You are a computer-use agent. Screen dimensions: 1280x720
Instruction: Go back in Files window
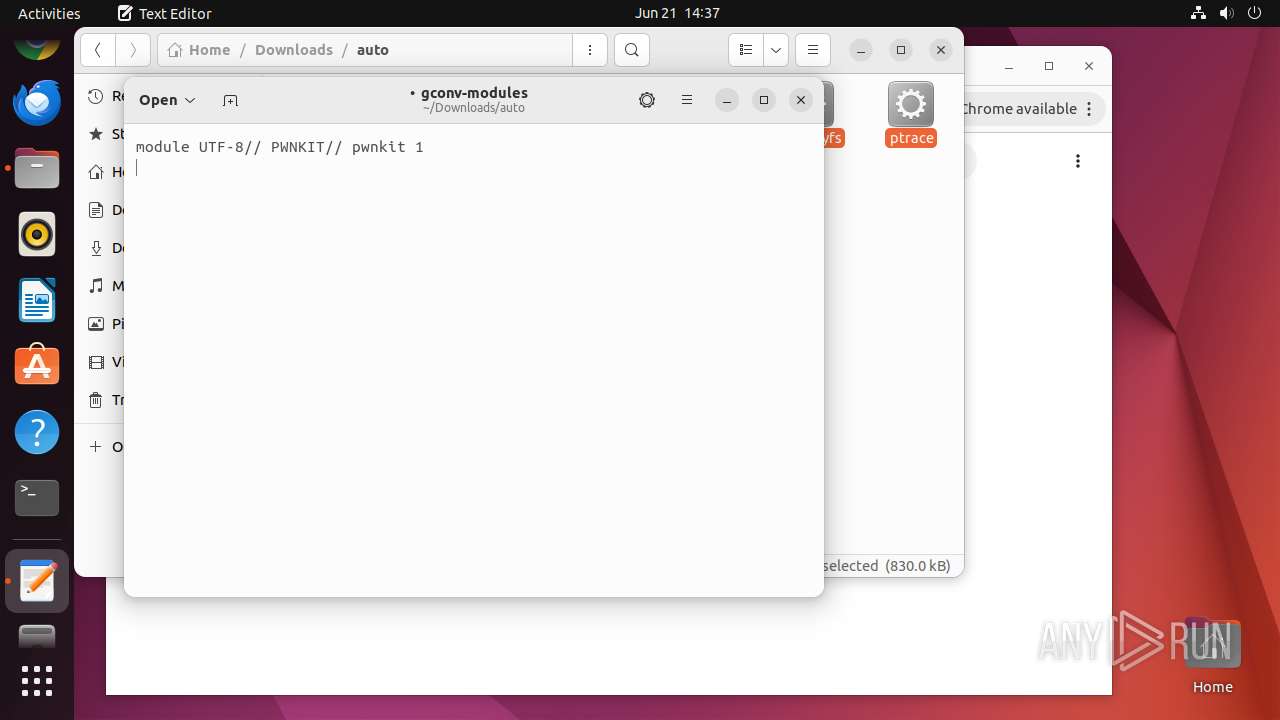[x=97, y=50]
